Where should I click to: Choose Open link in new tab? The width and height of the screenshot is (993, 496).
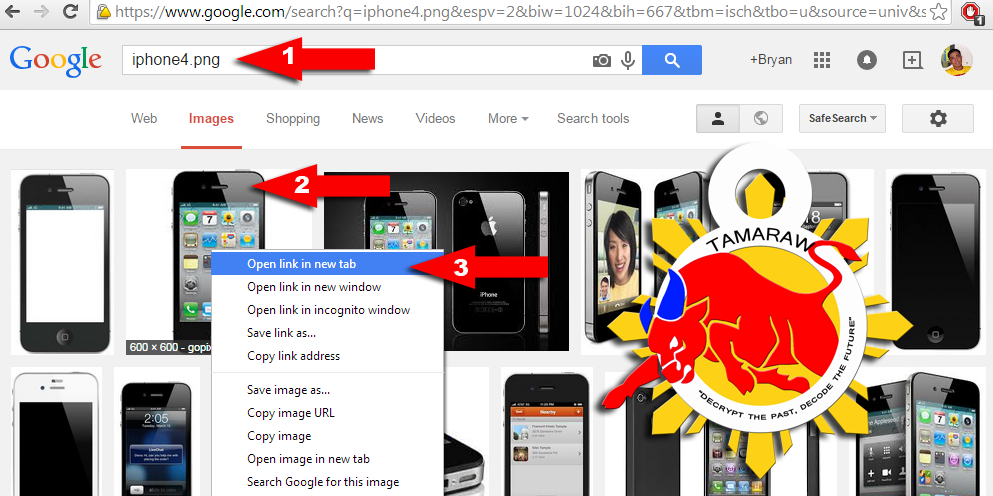coord(327,264)
